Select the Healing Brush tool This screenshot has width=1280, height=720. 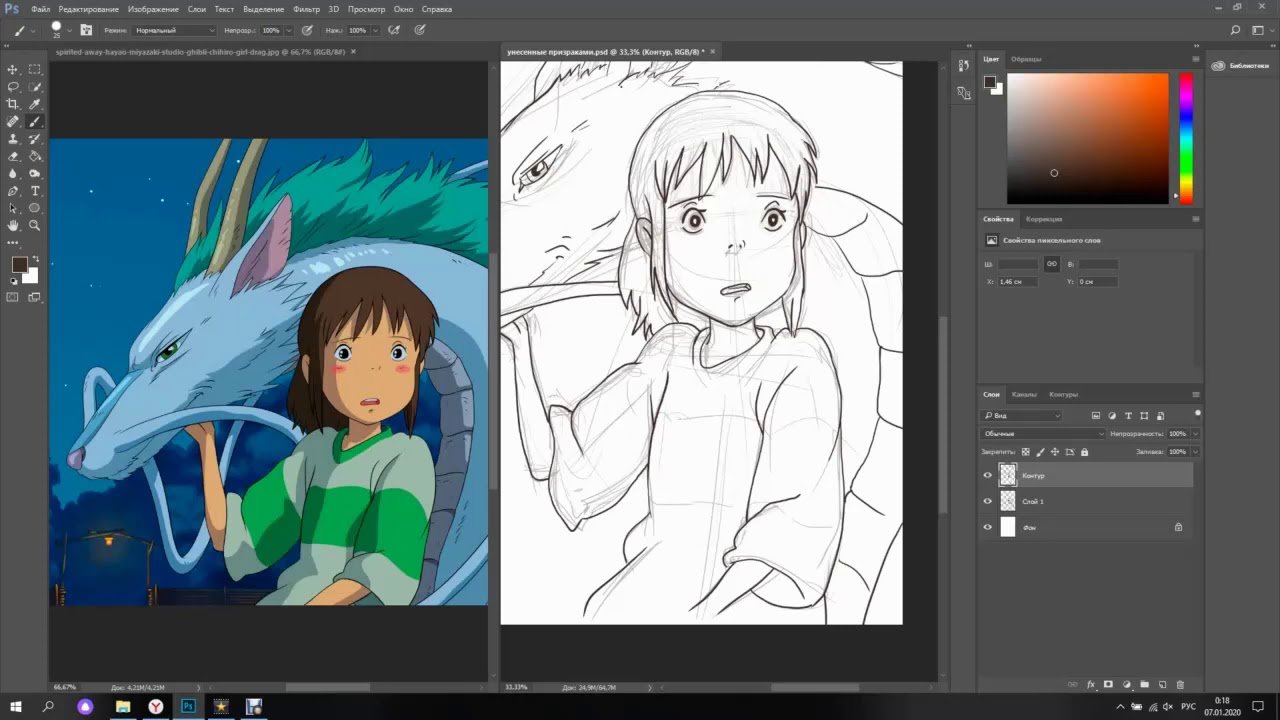[x=13, y=121]
